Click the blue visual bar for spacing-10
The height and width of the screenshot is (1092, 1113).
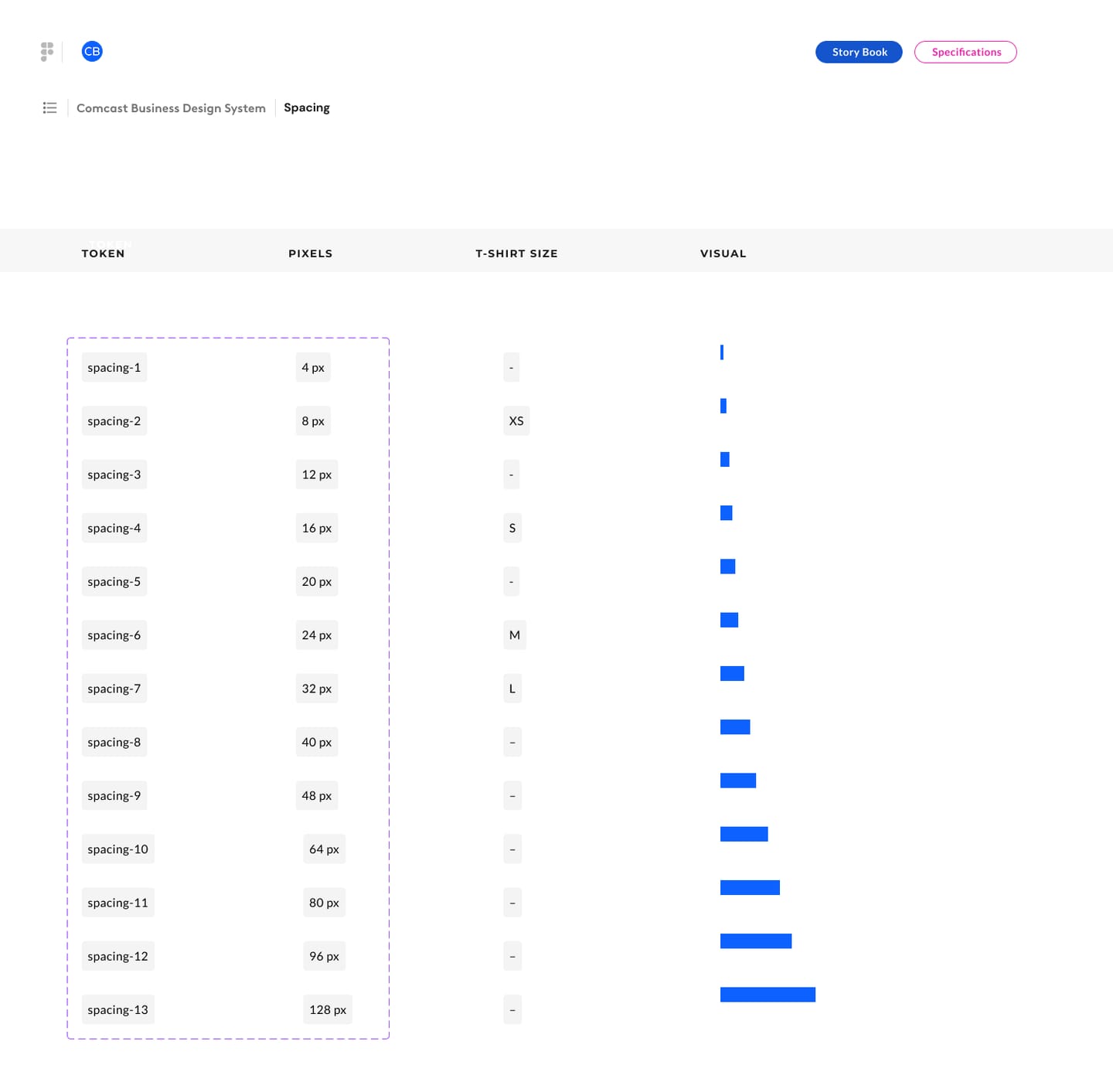[744, 834]
